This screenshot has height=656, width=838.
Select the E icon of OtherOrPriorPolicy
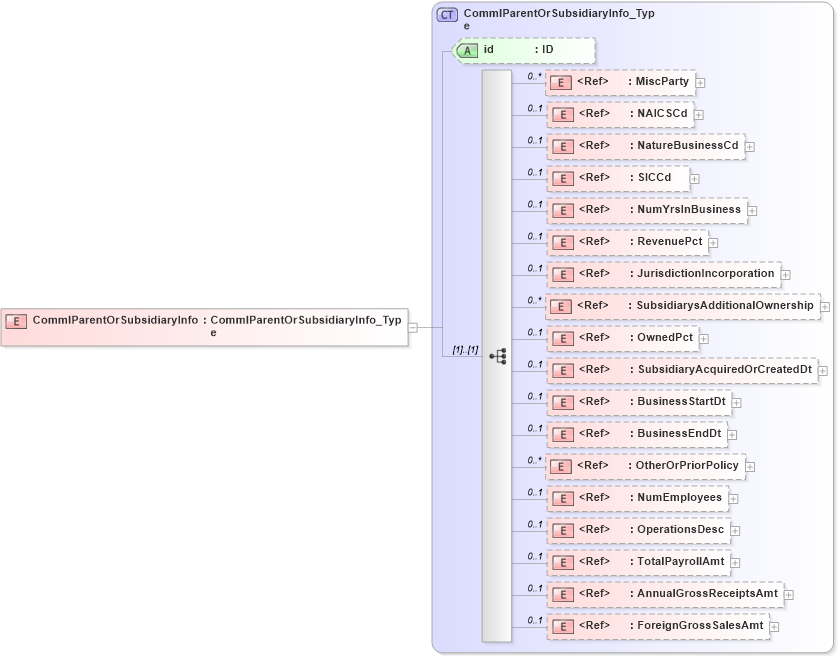pos(561,465)
